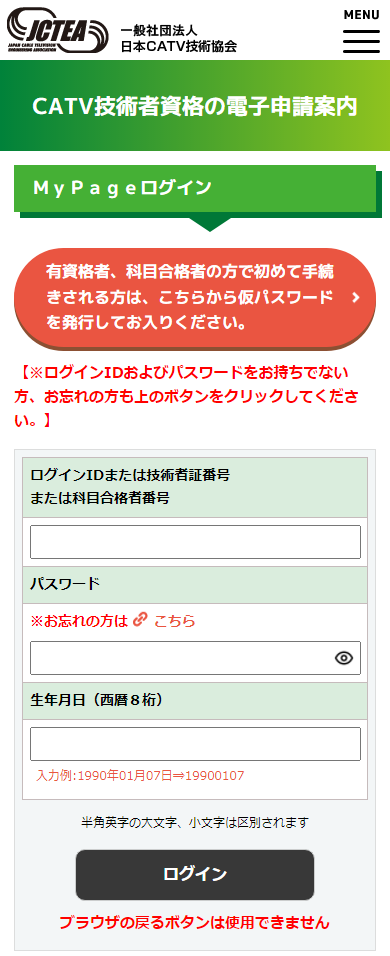Click the arrow chevron on the red button
This screenshot has height=956, width=390.
pos(356,298)
